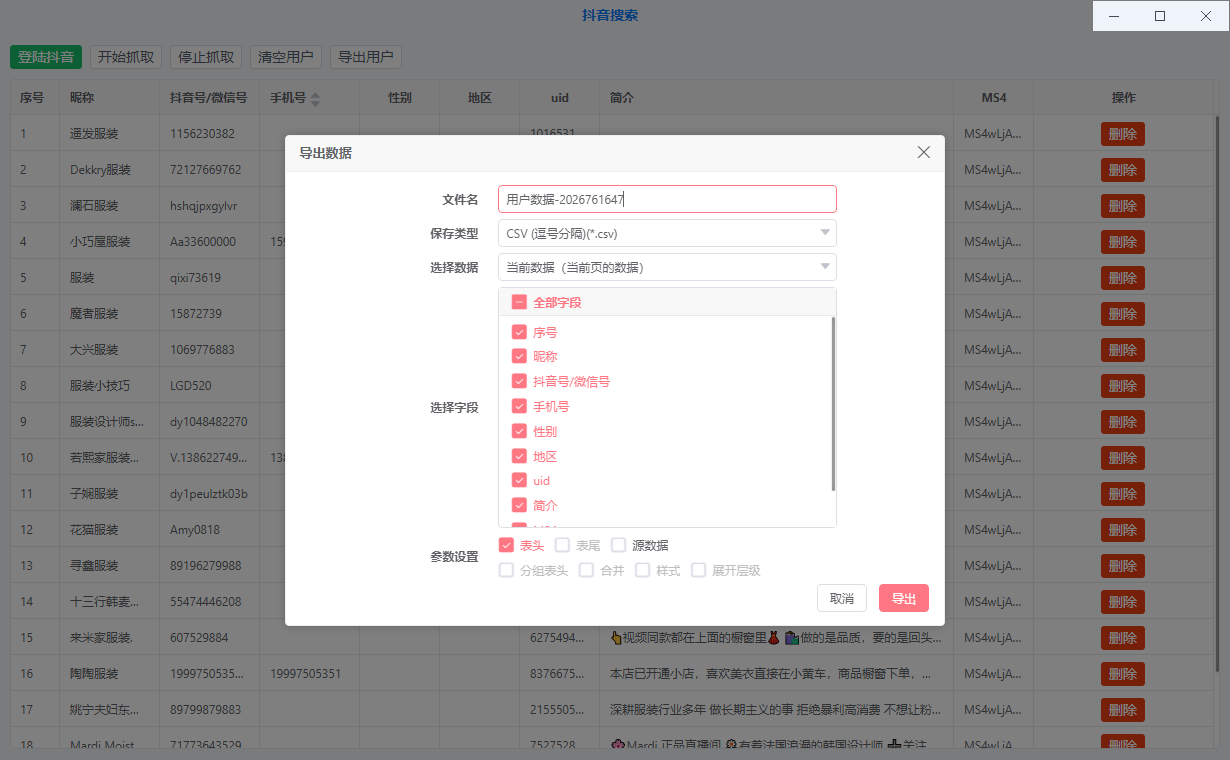
Task: Click the field list vertical scrollbar
Action: click(833, 404)
